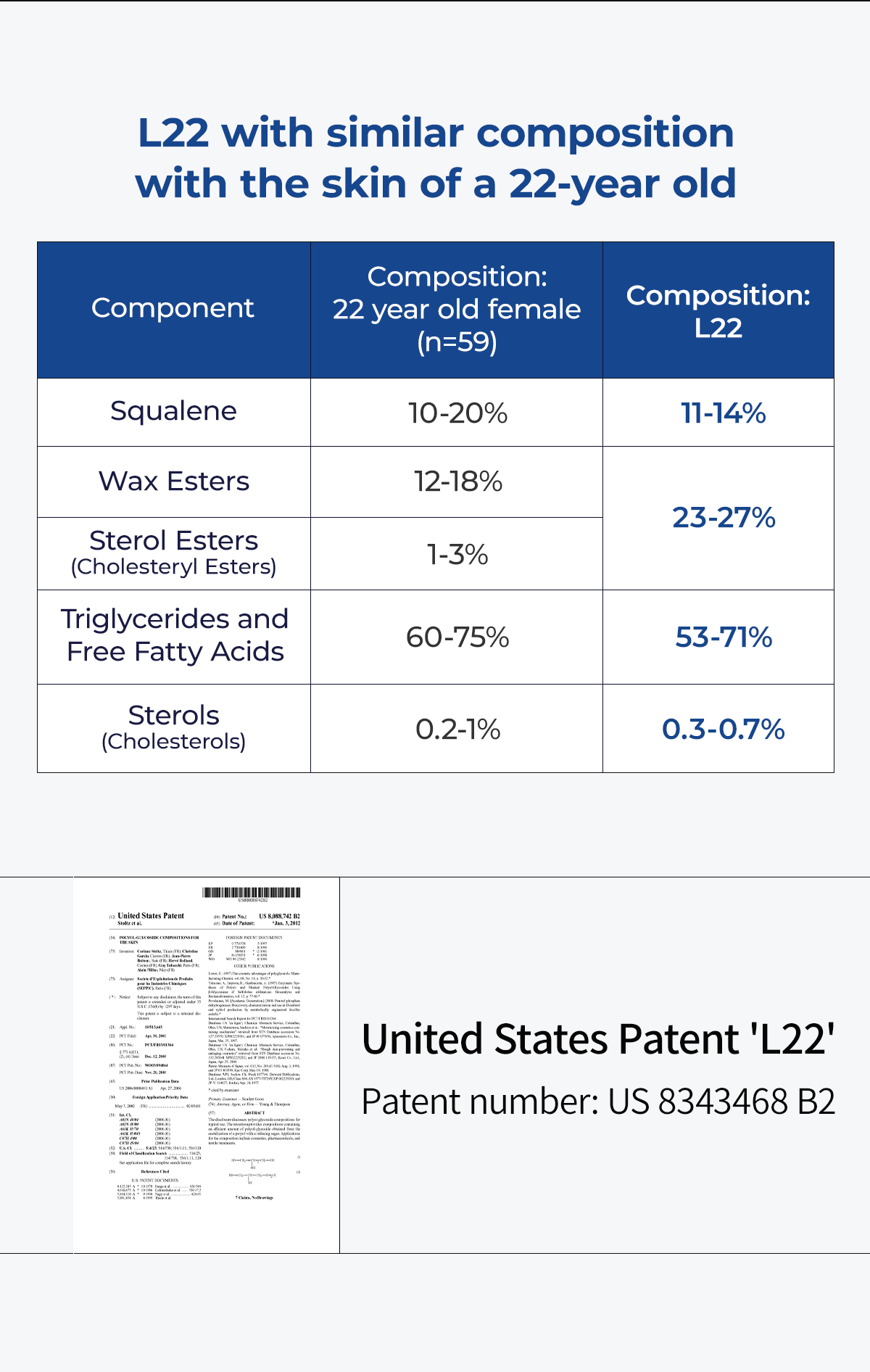Viewport: 870px width, 1372px height.
Task: Click the 53-71% L22 value
Action: coord(723,637)
